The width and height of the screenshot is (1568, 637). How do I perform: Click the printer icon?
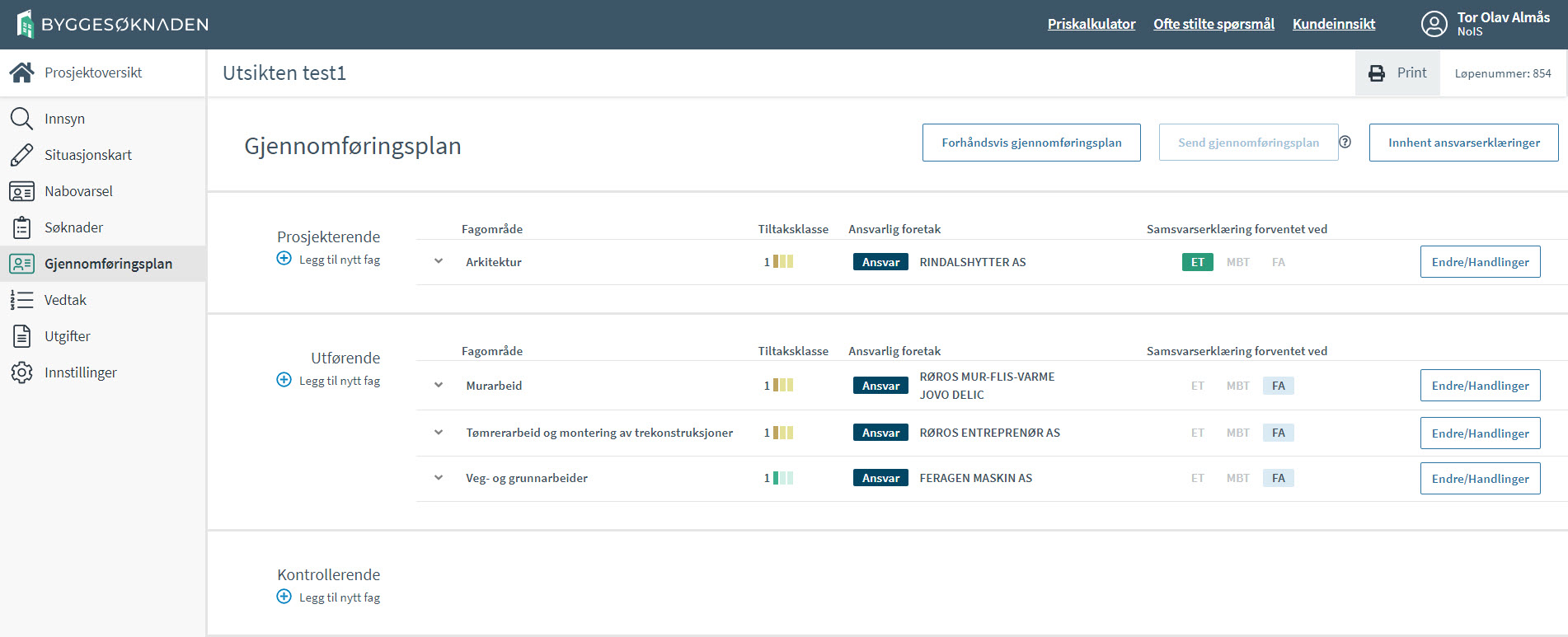[x=1377, y=73]
